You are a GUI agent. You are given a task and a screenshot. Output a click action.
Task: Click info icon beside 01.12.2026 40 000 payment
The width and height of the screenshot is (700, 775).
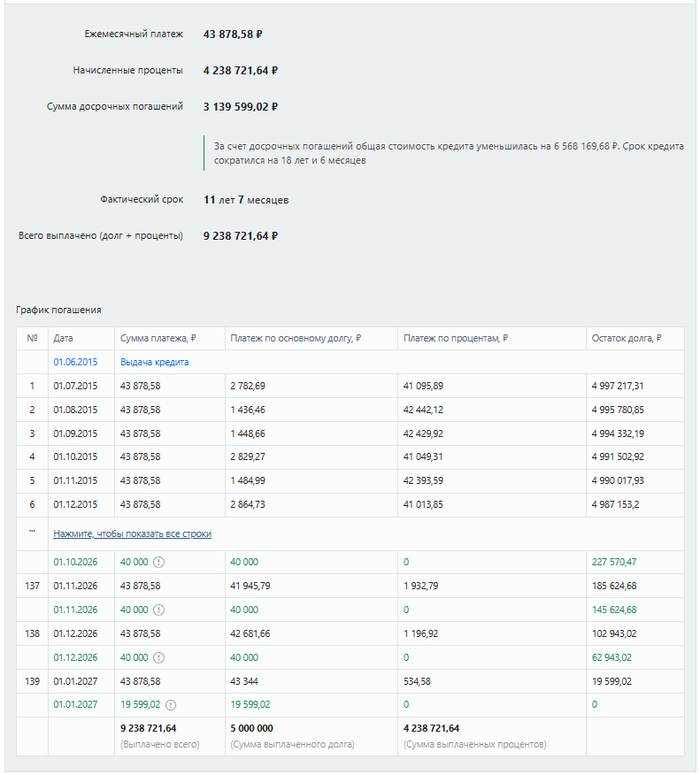tap(158, 658)
